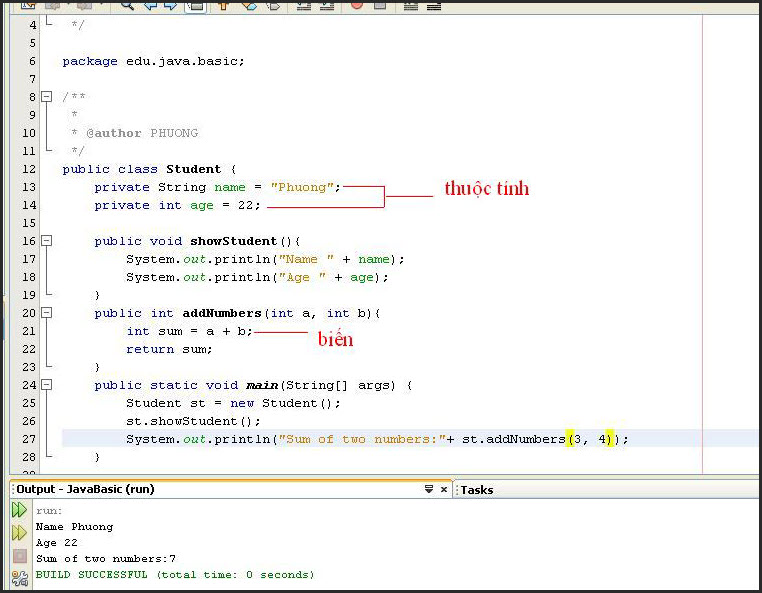Collapse the Javadoc comment fold at line 8
Viewport: 762px width, 593px height.
tap(47, 97)
